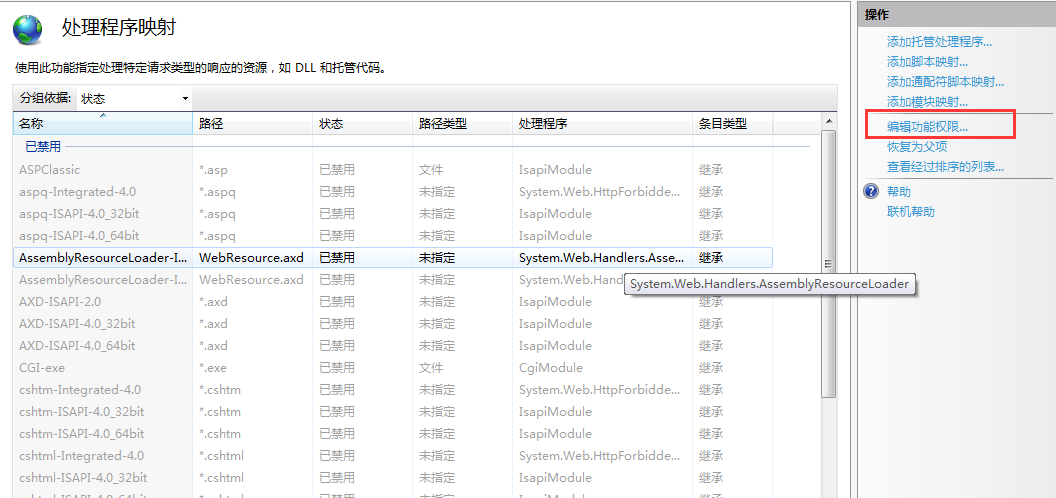Screen dimensions: 1056x498
Task: Open 添加托管处理程序 link
Action: 939,42
